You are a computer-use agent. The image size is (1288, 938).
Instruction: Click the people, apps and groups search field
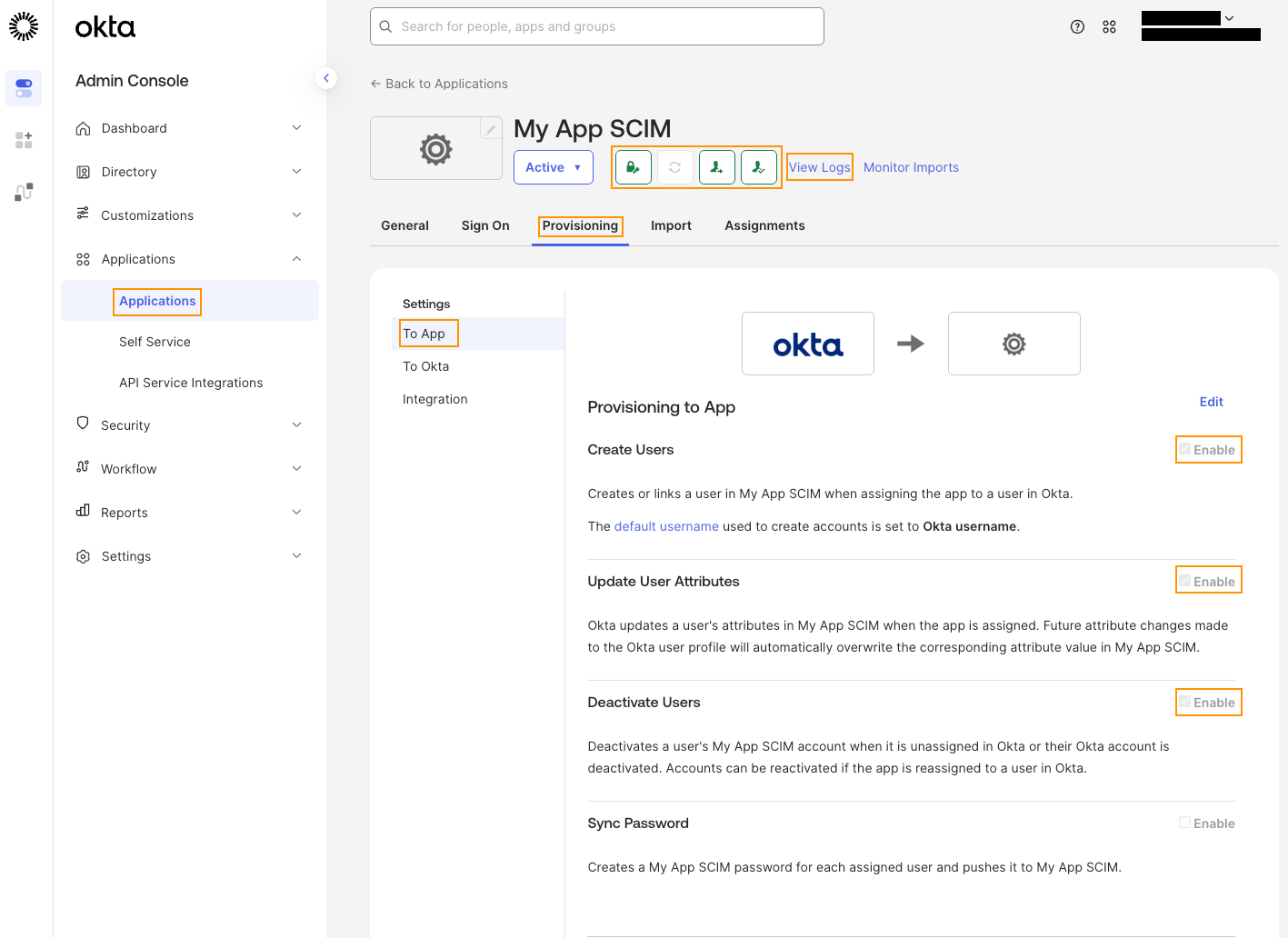[x=597, y=26]
